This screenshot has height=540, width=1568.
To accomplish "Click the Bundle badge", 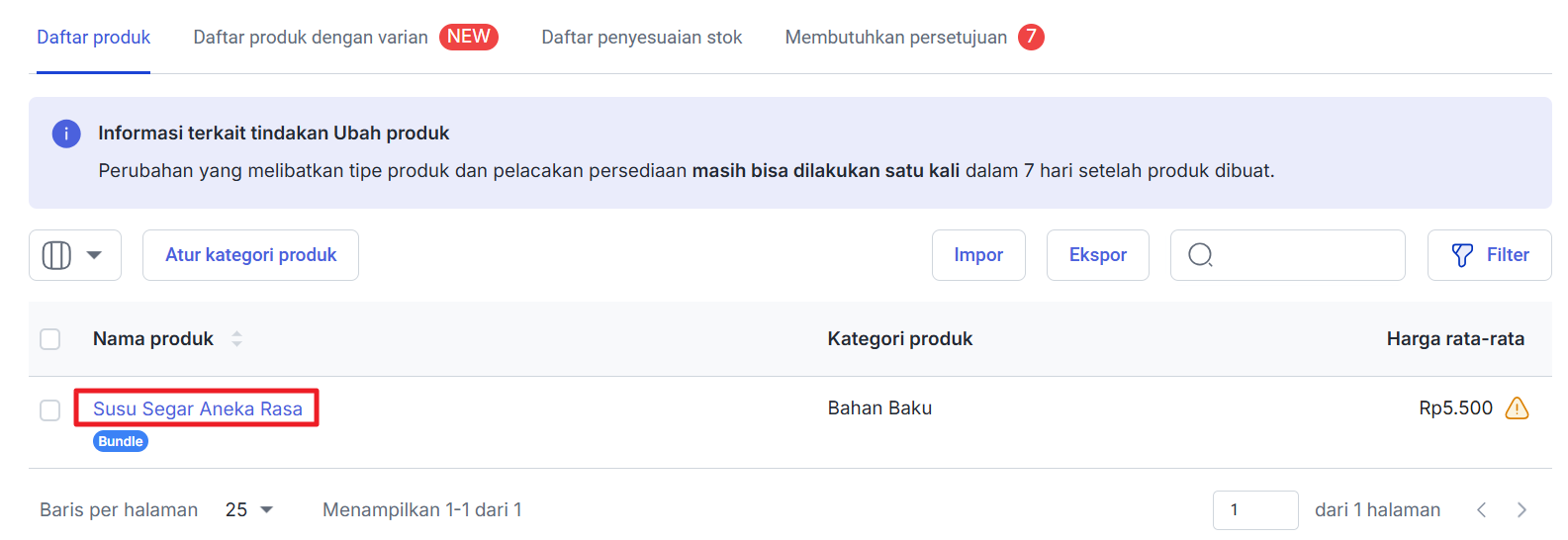I will tap(121, 441).
